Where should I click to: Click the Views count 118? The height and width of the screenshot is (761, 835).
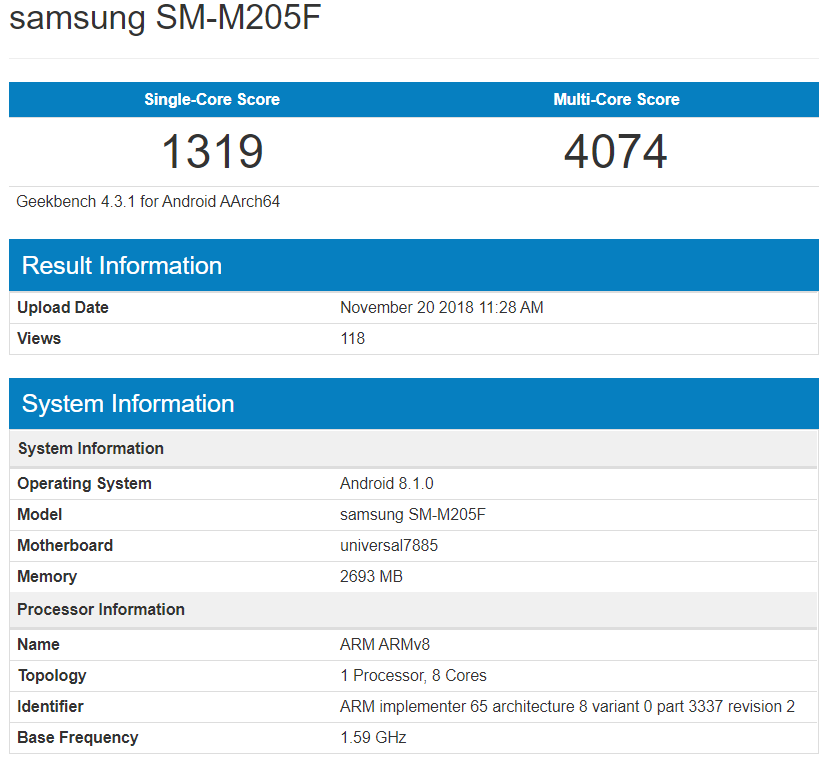point(352,338)
